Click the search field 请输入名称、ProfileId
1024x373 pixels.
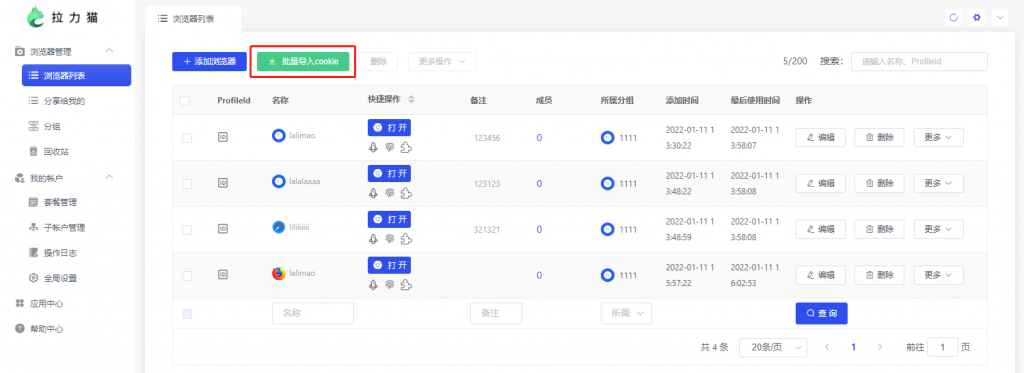pyautogui.click(x=920, y=61)
